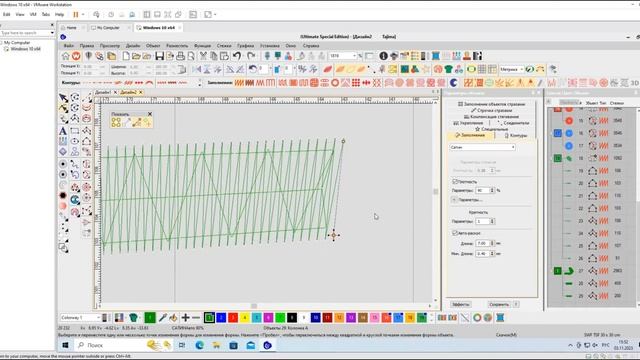Select the Text tool labeled A
The height and width of the screenshot is (360, 640).
pos(63,131)
